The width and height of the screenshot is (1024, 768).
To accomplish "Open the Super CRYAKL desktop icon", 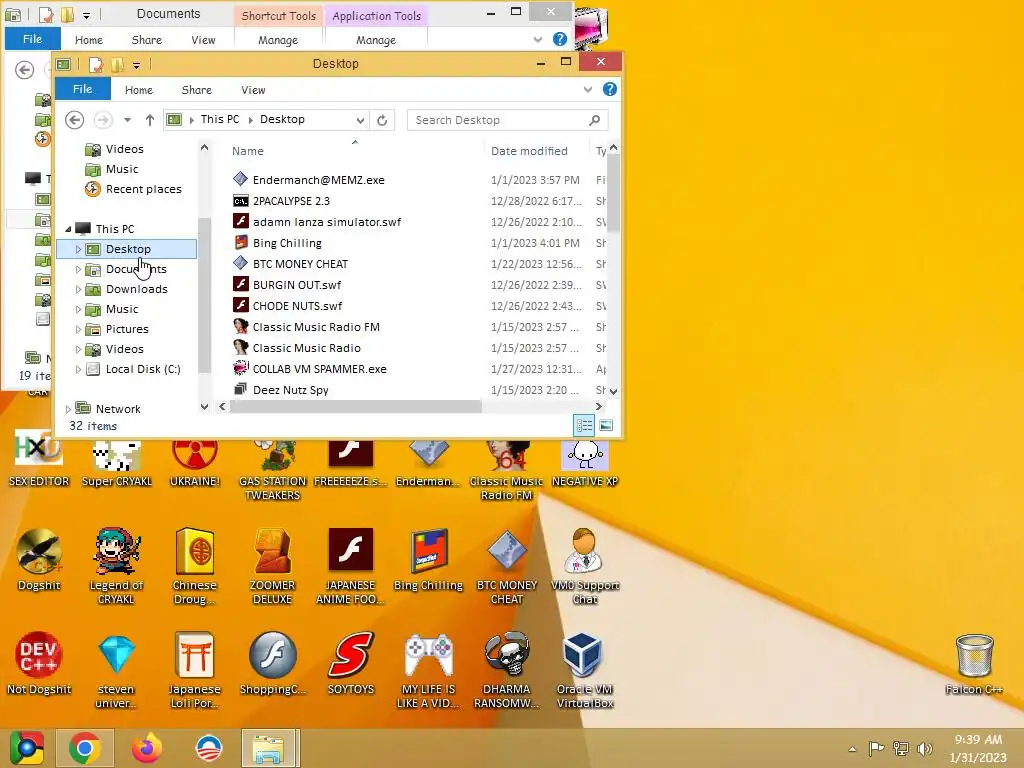I will [116, 460].
